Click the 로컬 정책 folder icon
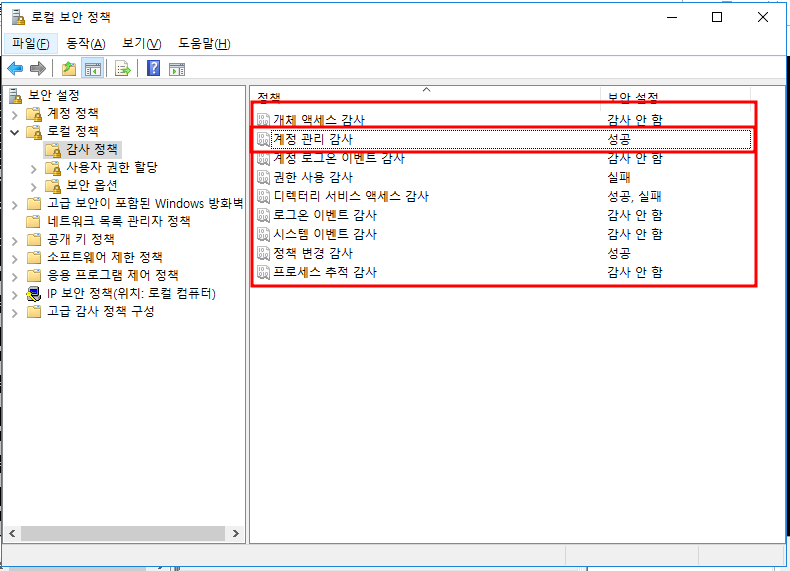This screenshot has height=571, width=790. [34, 132]
